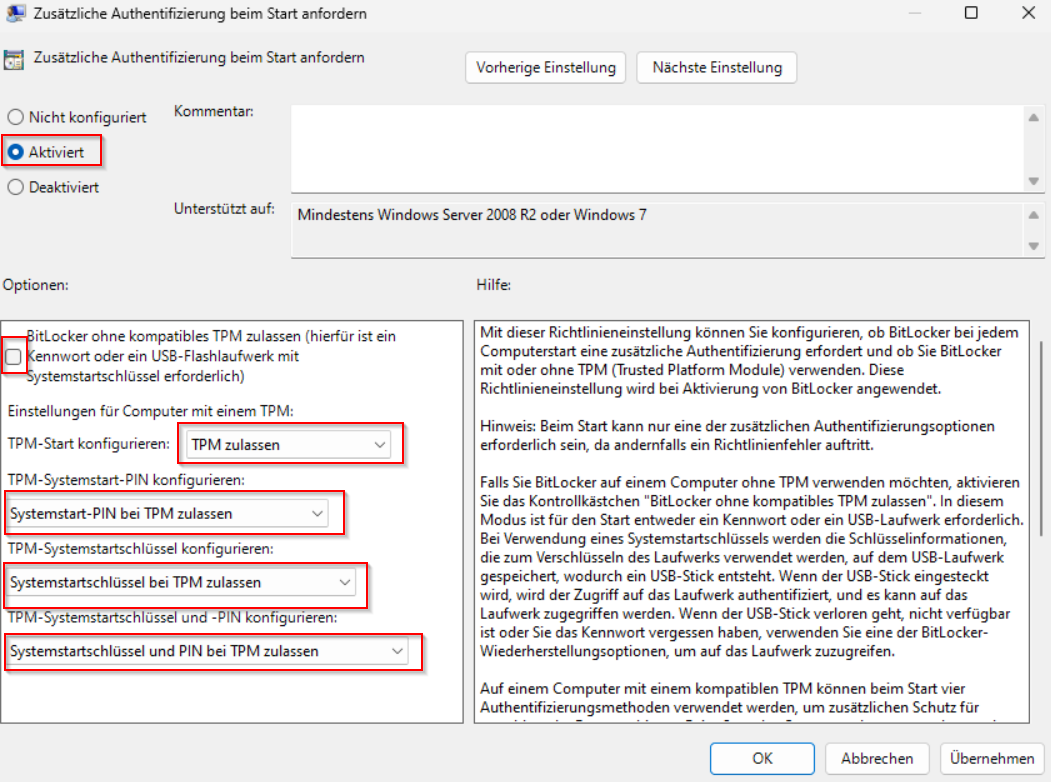Click the 'TPM-Systemstart-PIN konfigurieren:' label
Screen dimensions: 1051x782
[x=126, y=480]
